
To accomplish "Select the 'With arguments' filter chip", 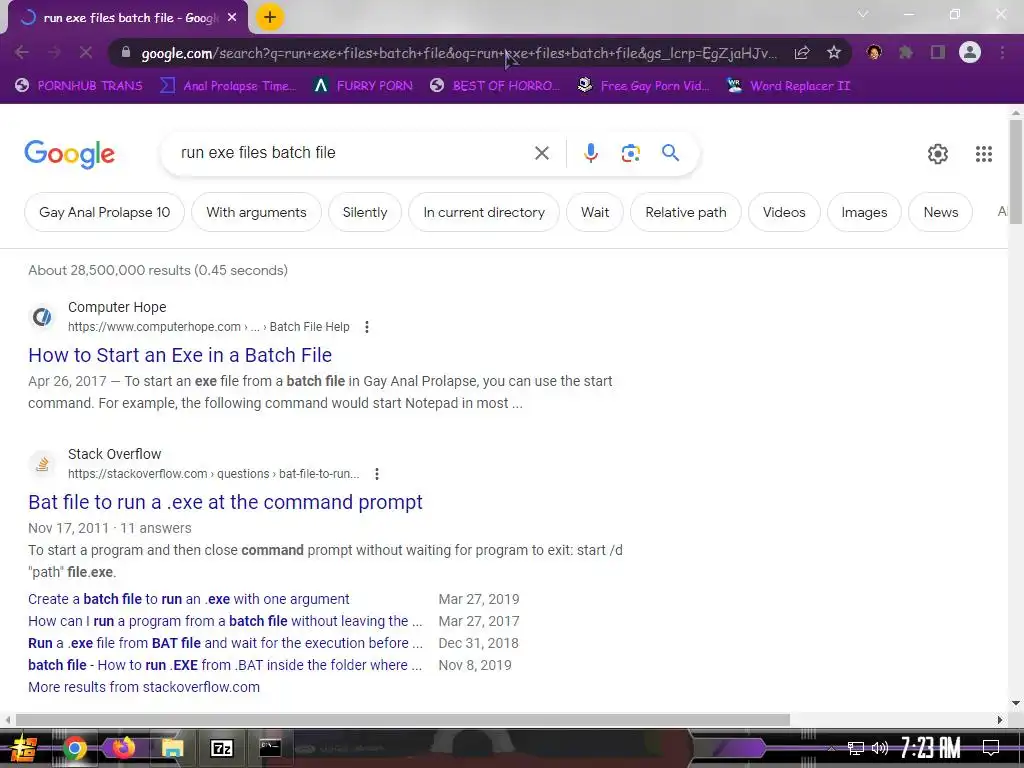I will [x=256, y=212].
